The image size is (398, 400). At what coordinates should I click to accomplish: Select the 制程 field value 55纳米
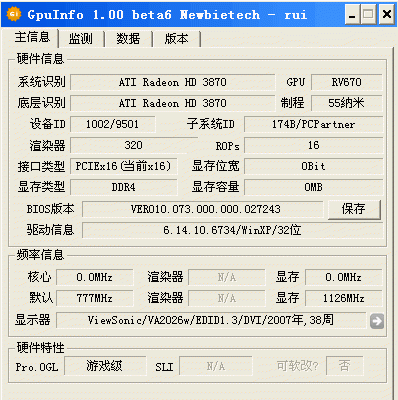pyautogui.click(x=347, y=103)
